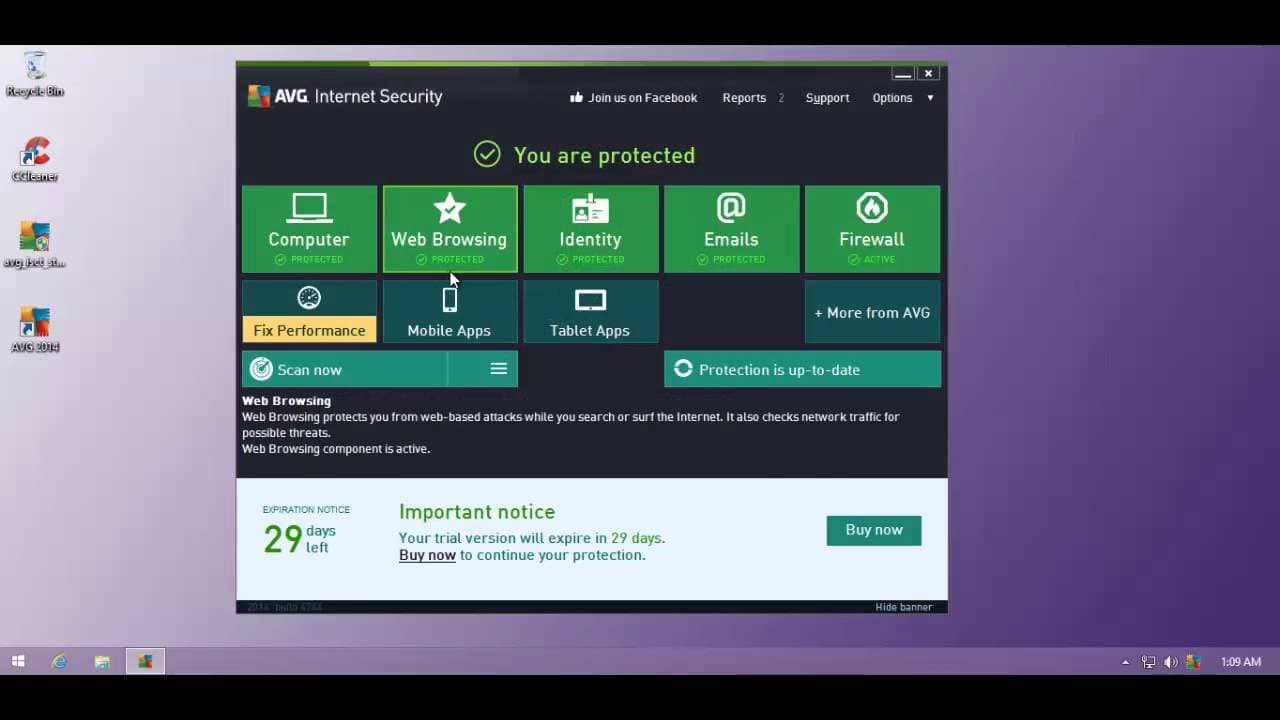Launch the Fix Performance gauge tile
1280x720 pixels.
click(x=309, y=312)
